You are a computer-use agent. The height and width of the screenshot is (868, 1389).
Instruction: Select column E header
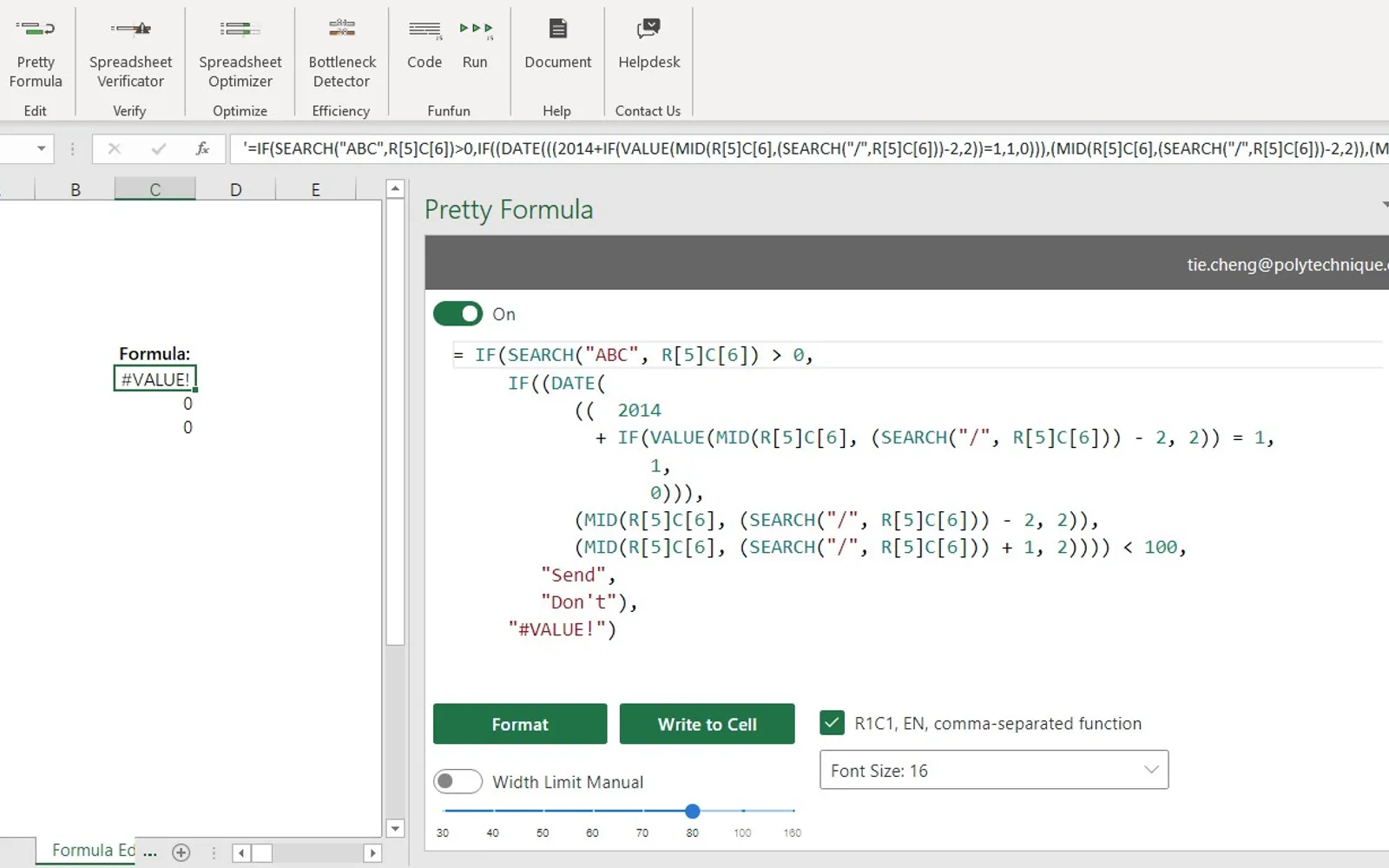(x=315, y=190)
